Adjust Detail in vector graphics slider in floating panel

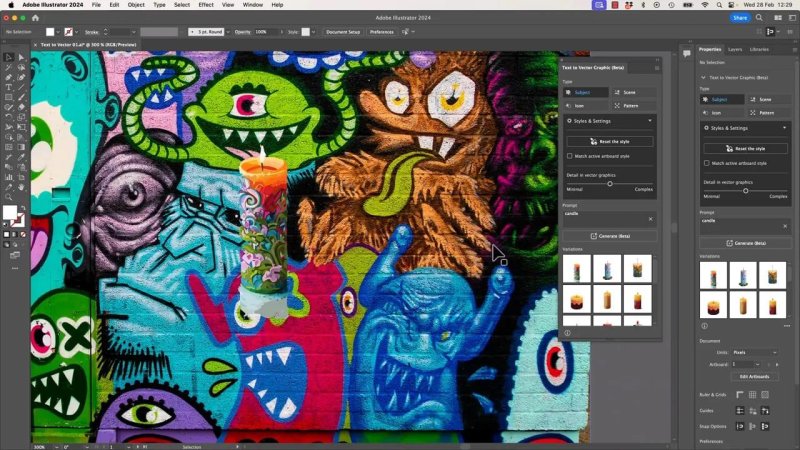click(610, 184)
